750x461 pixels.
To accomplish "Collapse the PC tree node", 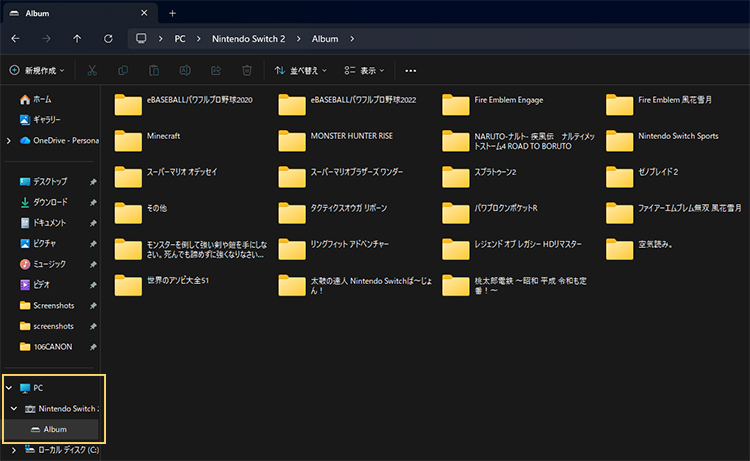I will tap(9, 387).
